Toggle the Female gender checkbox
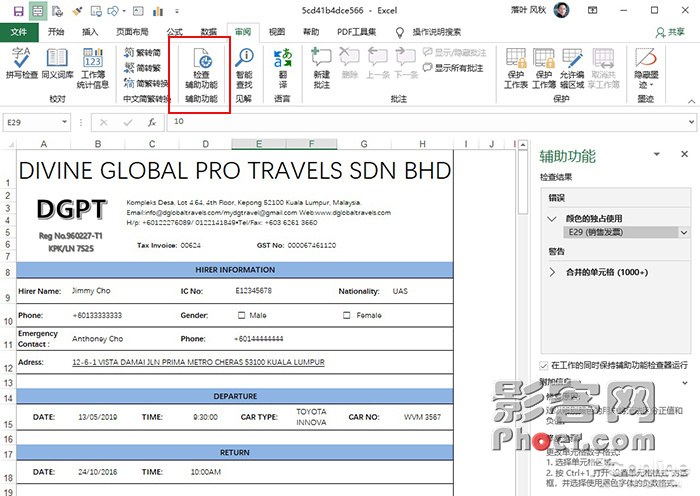This screenshot has height=496, width=700. click(346, 315)
